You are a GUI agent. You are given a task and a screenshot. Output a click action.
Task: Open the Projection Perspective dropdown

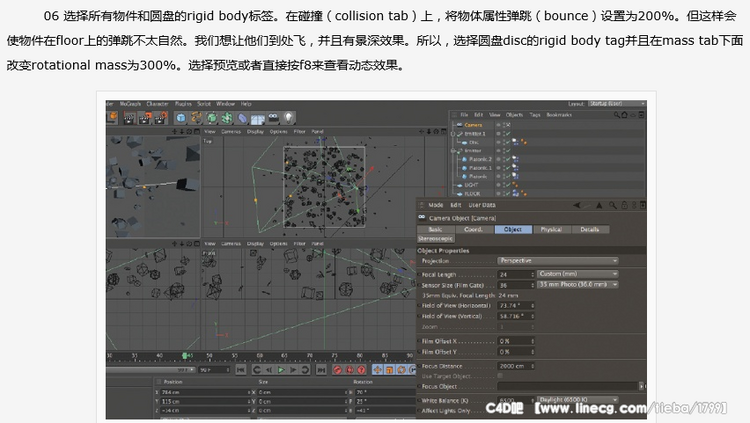tap(558, 261)
